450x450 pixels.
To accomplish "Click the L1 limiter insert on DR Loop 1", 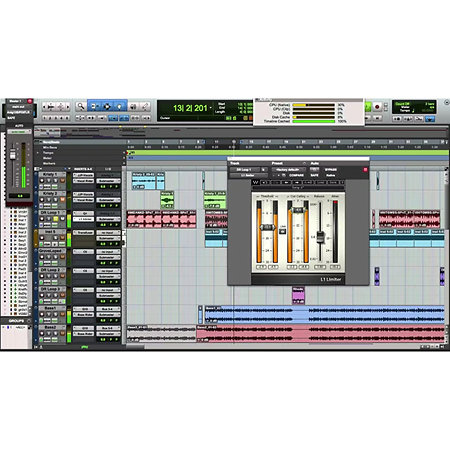I will pos(83,219).
